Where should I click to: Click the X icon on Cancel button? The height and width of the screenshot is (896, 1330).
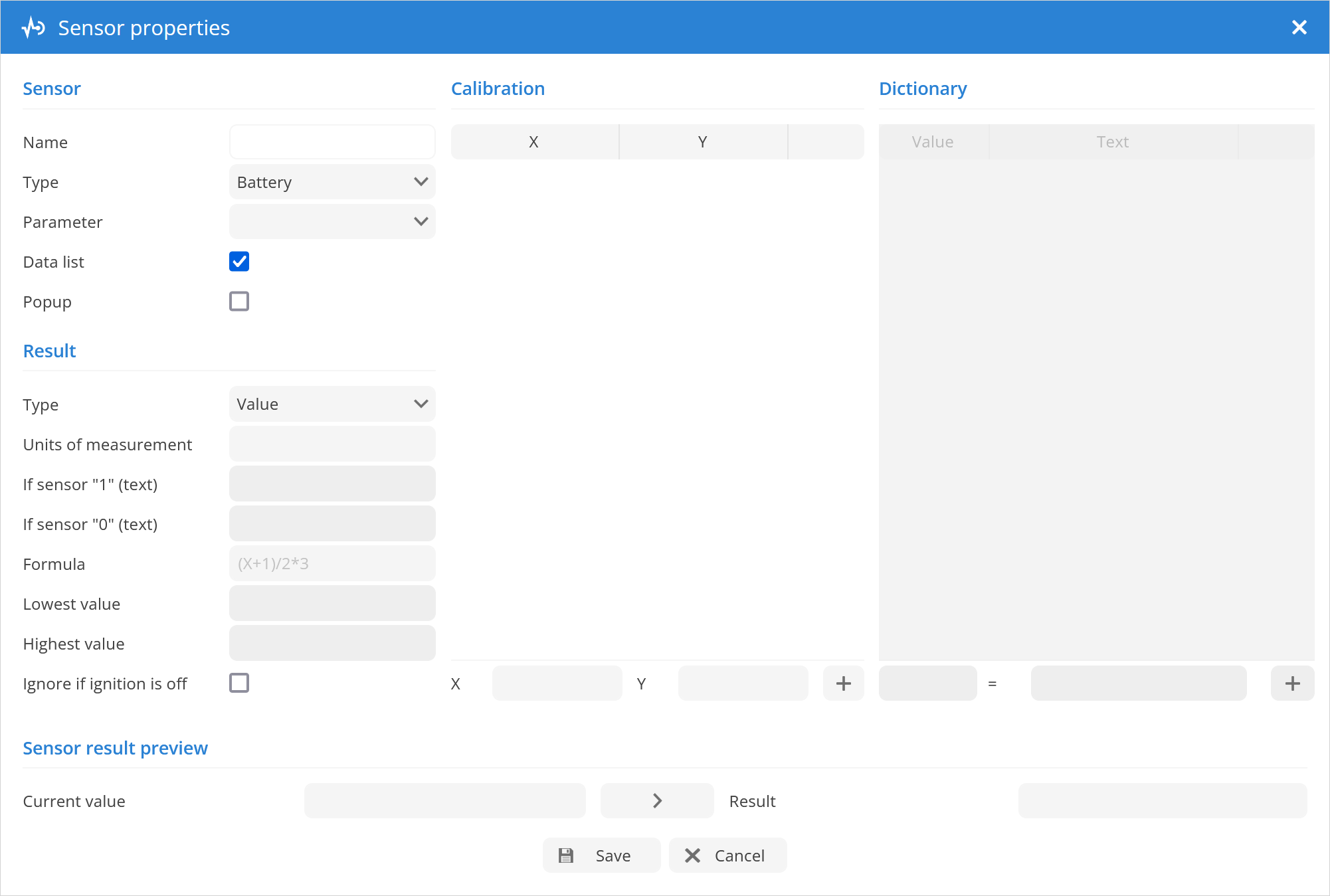(x=692, y=855)
